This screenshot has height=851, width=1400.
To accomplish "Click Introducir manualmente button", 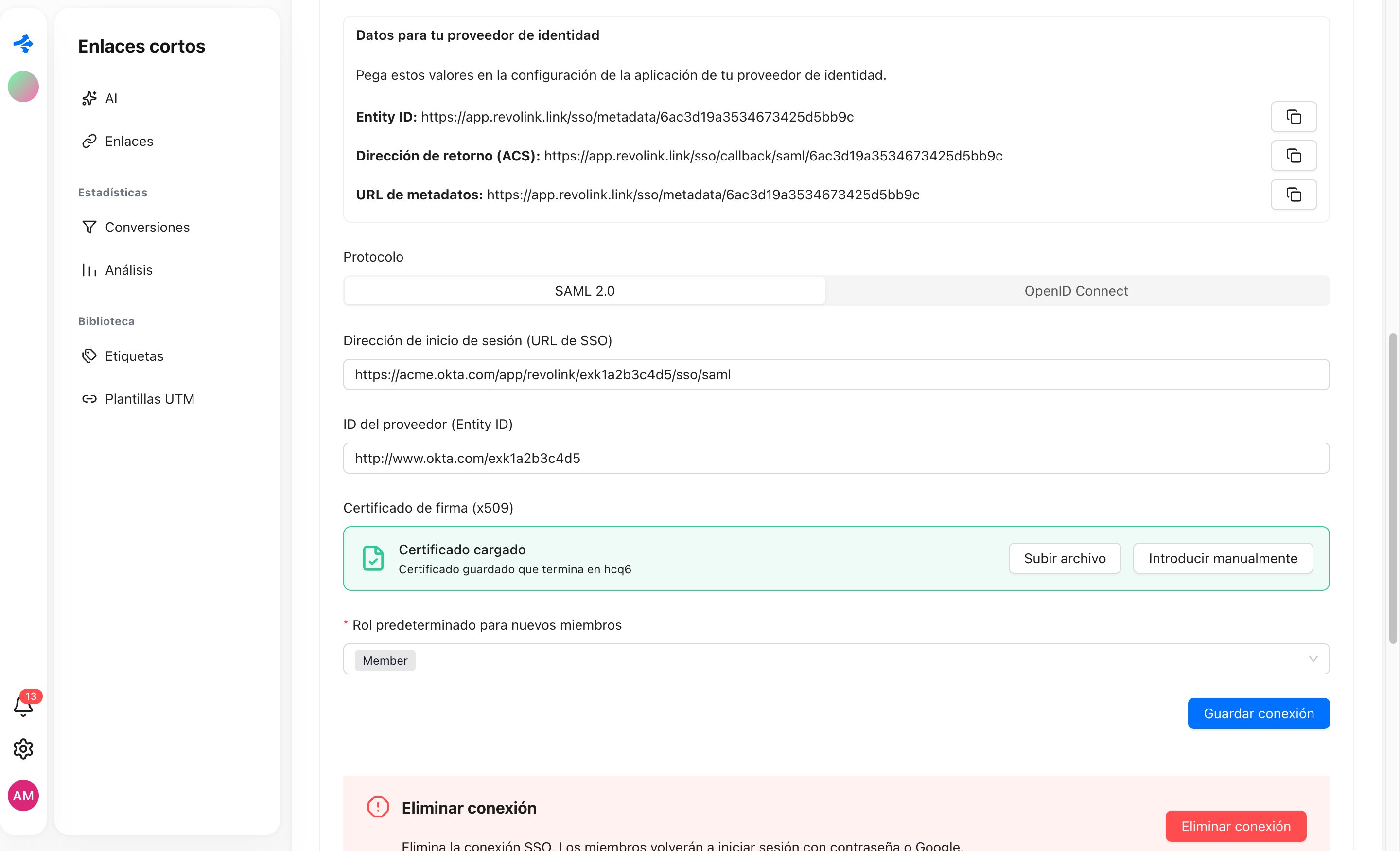I will (1223, 558).
